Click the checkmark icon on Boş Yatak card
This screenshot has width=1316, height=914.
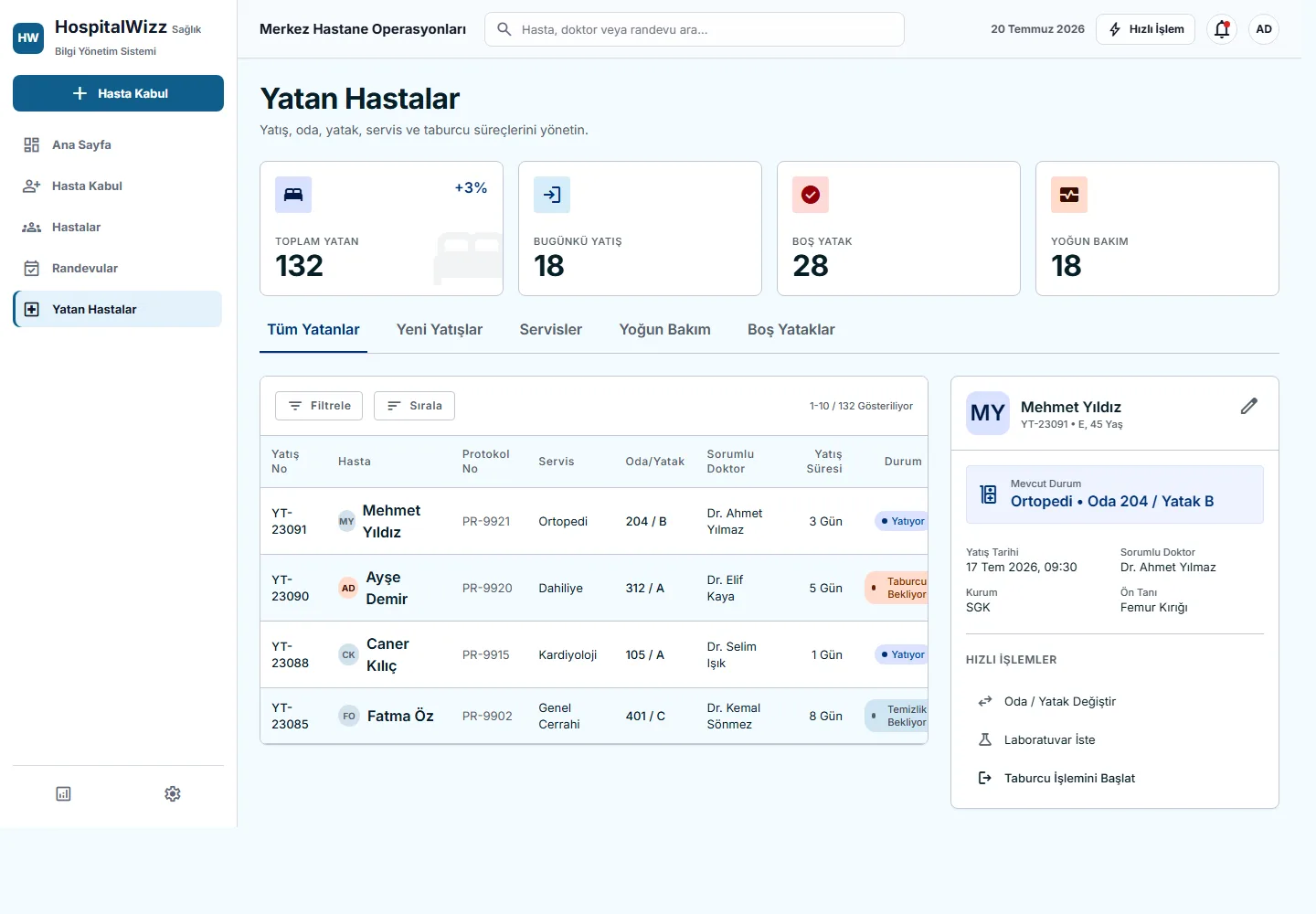point(811,195)
